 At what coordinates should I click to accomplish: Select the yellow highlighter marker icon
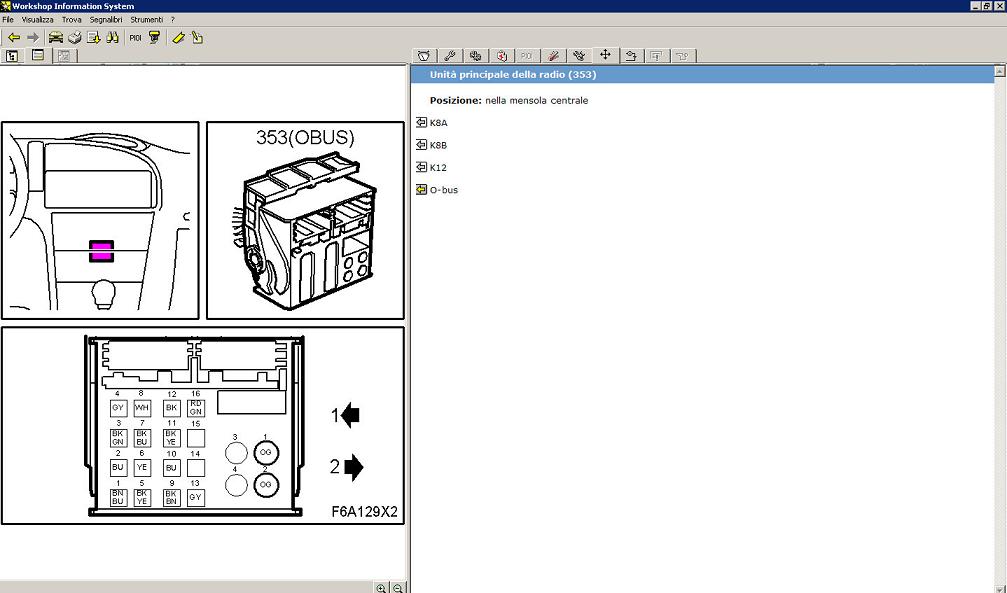179,38
